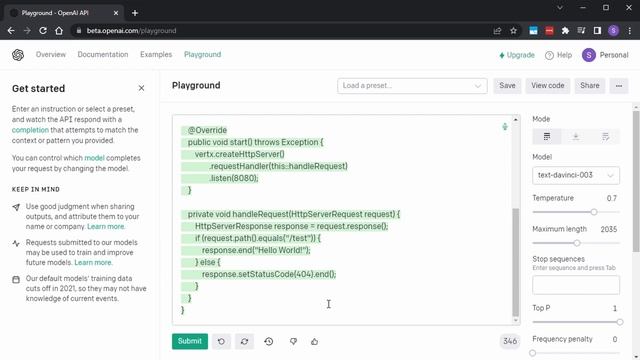Bookmark page with star icon

click(513, 31)
